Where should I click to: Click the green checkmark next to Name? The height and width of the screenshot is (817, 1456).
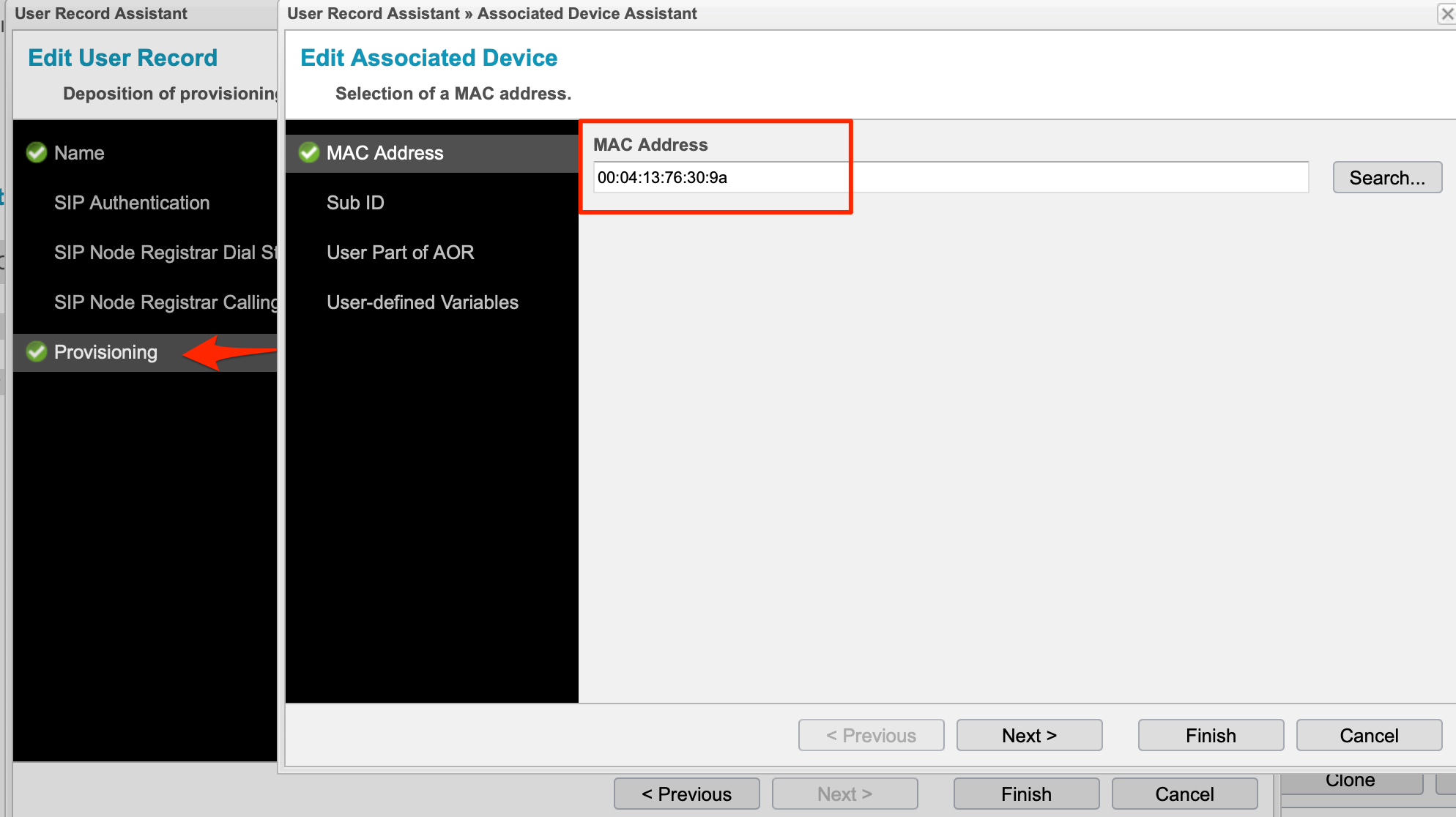click(x=37, y=152)
